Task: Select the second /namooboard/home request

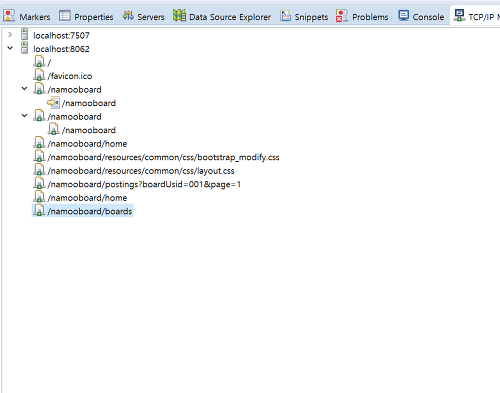Action: [x=87, y=198]
